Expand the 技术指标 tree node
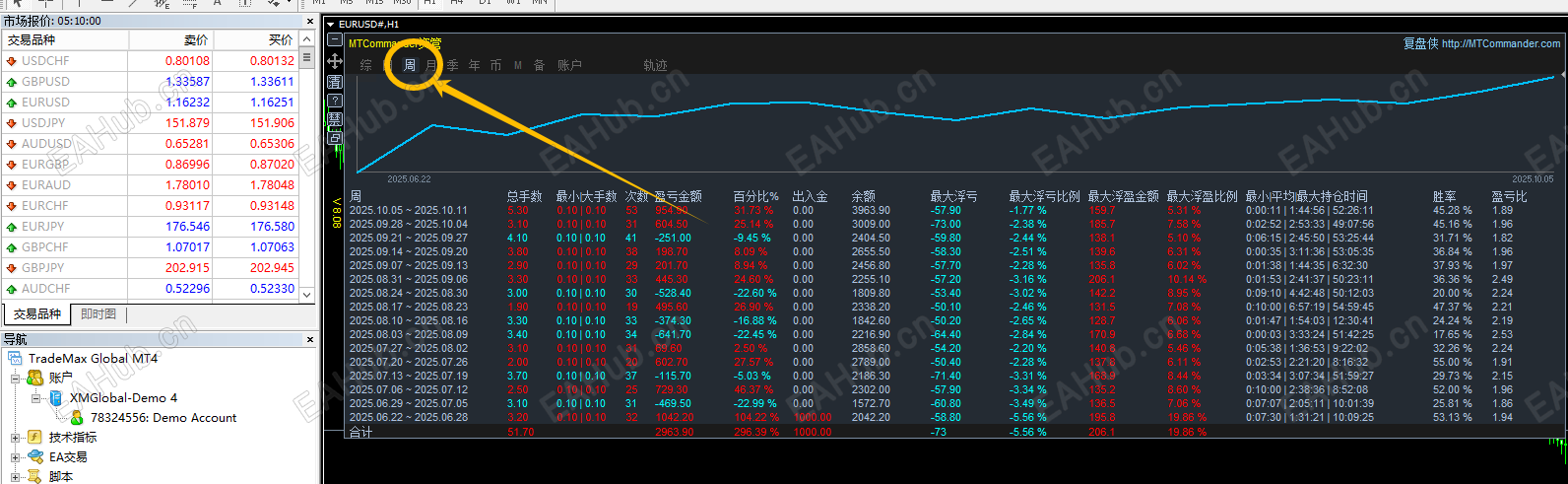The image size is (1568, 484). pyautogui.click(x=16, y=437)
